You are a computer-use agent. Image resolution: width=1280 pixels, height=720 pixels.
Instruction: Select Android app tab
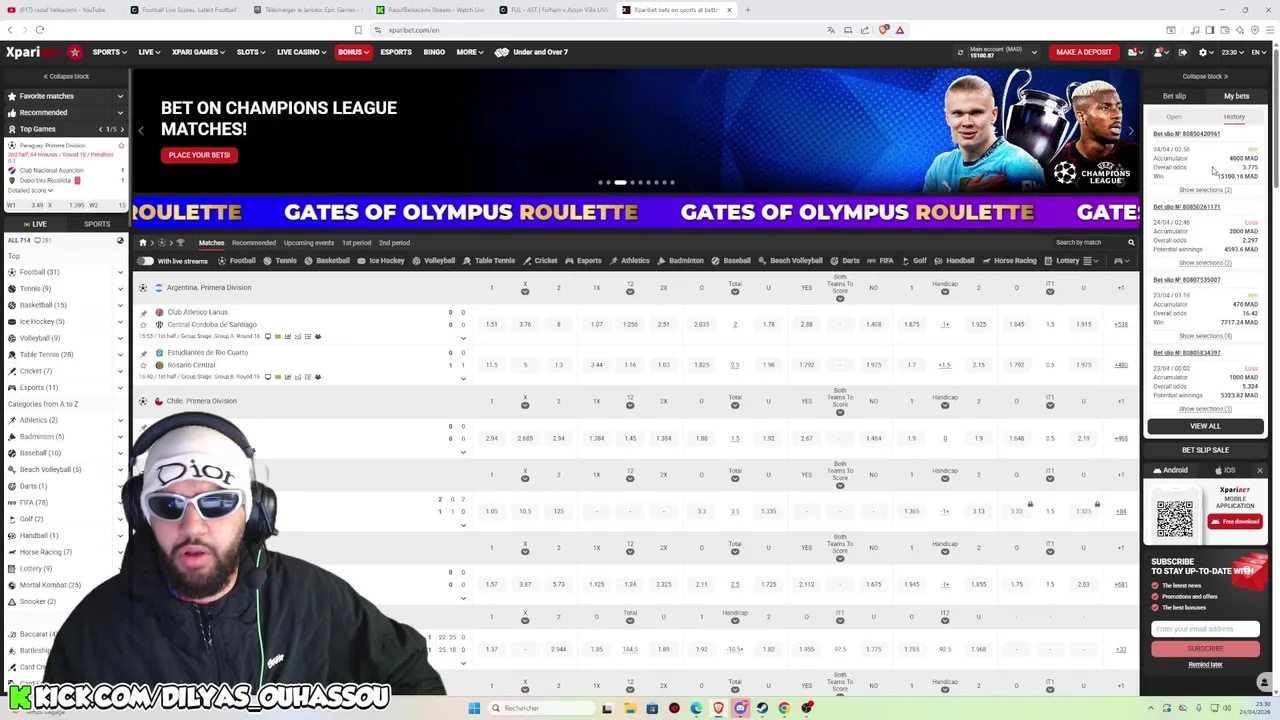(x=1171, y=470)
